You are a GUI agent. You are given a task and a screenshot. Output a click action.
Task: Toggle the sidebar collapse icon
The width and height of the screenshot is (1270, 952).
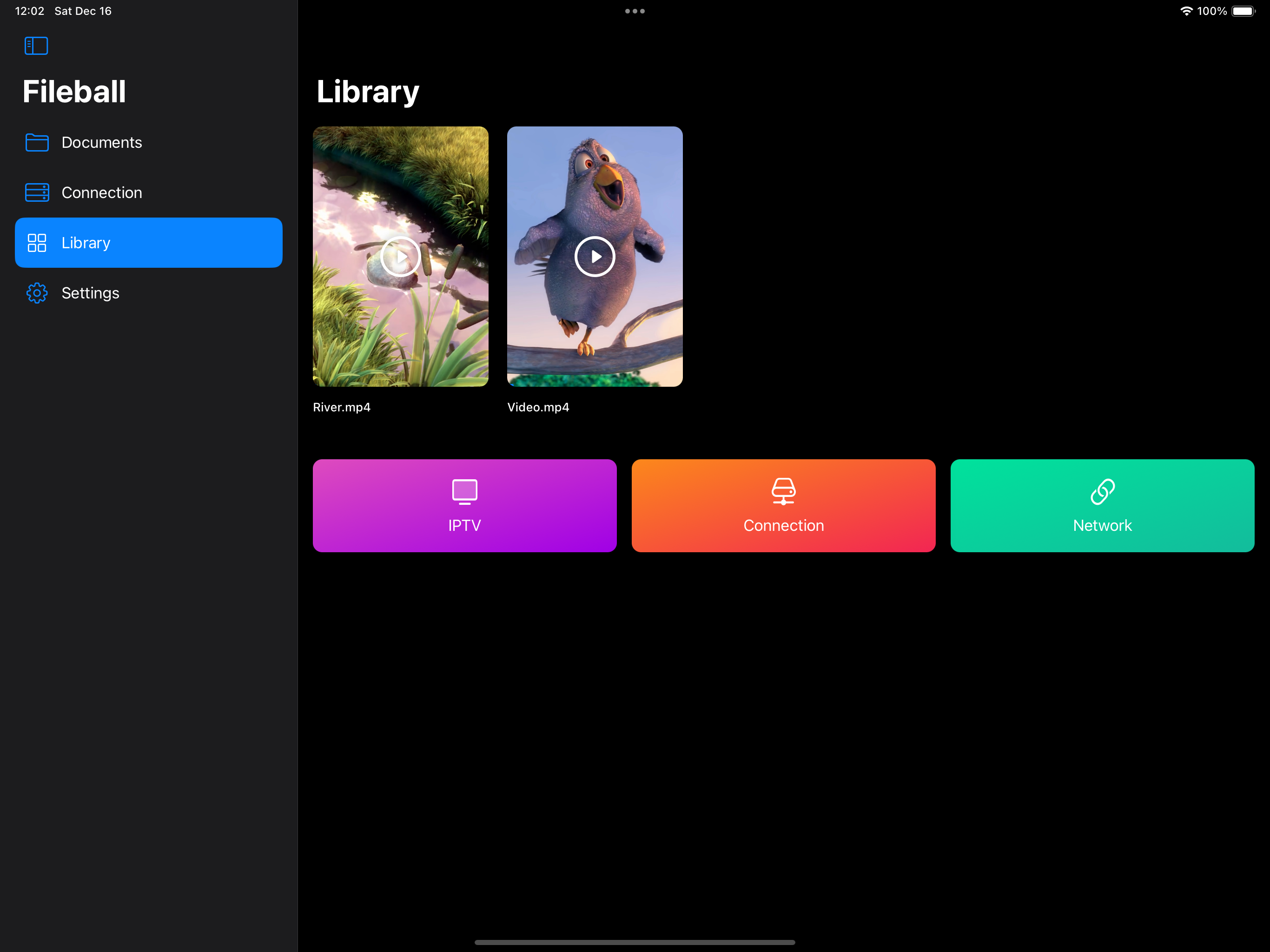[36, 46]
